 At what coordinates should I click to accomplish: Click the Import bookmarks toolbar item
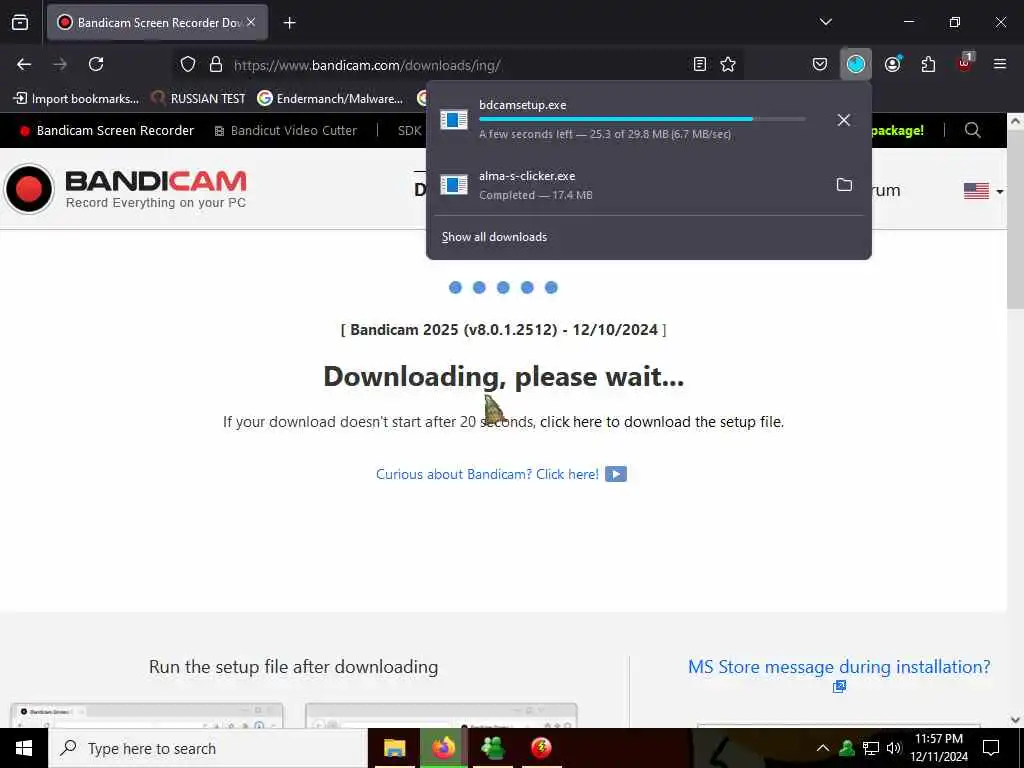pos(76,99)
